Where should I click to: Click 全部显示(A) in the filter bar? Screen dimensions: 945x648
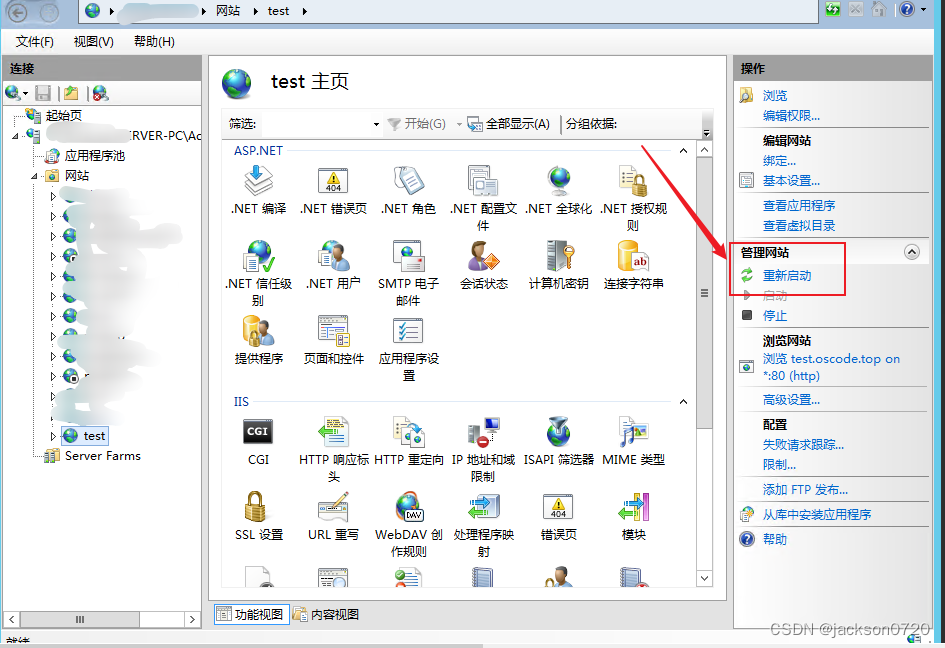pos(509,124)
